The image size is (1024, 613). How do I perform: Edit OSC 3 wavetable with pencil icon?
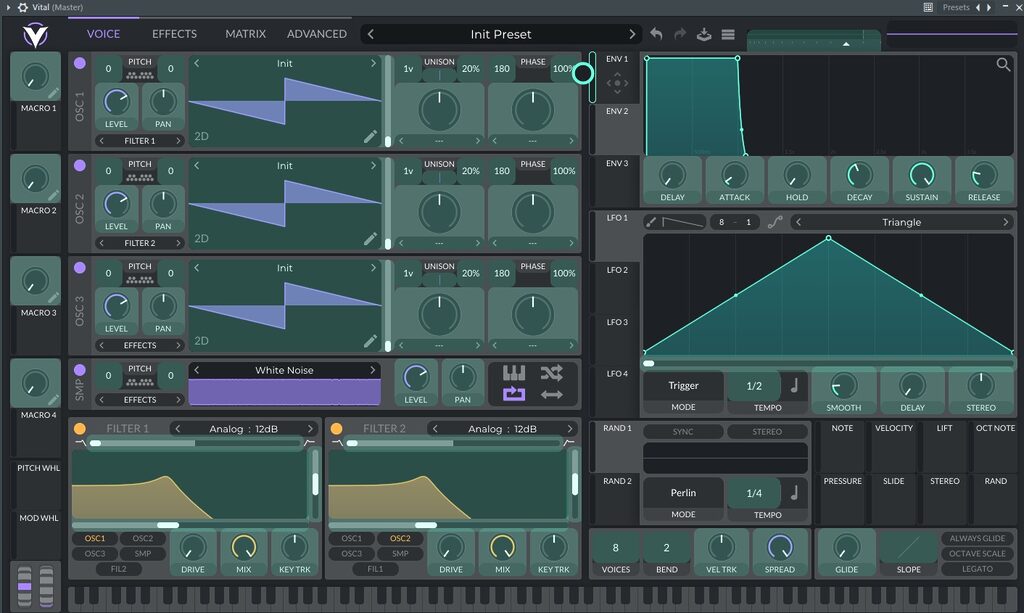tap(370, 341)
